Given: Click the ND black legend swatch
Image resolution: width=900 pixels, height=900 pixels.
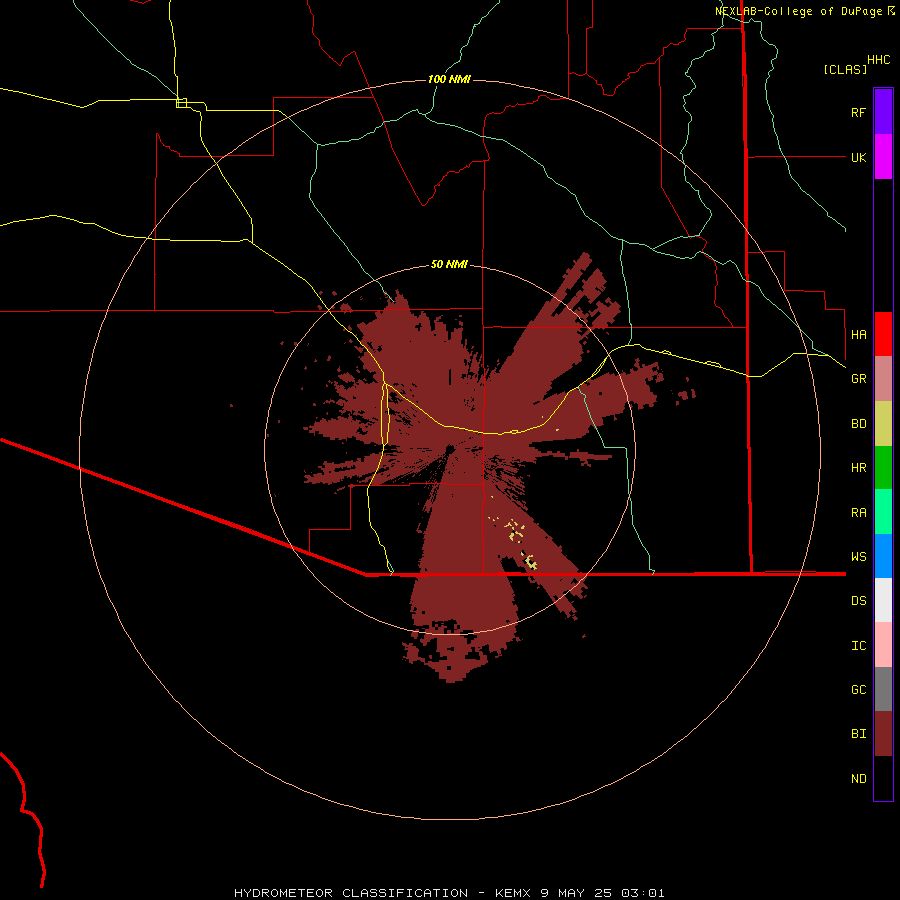Looking at the screenshot, I should (883, 778).
